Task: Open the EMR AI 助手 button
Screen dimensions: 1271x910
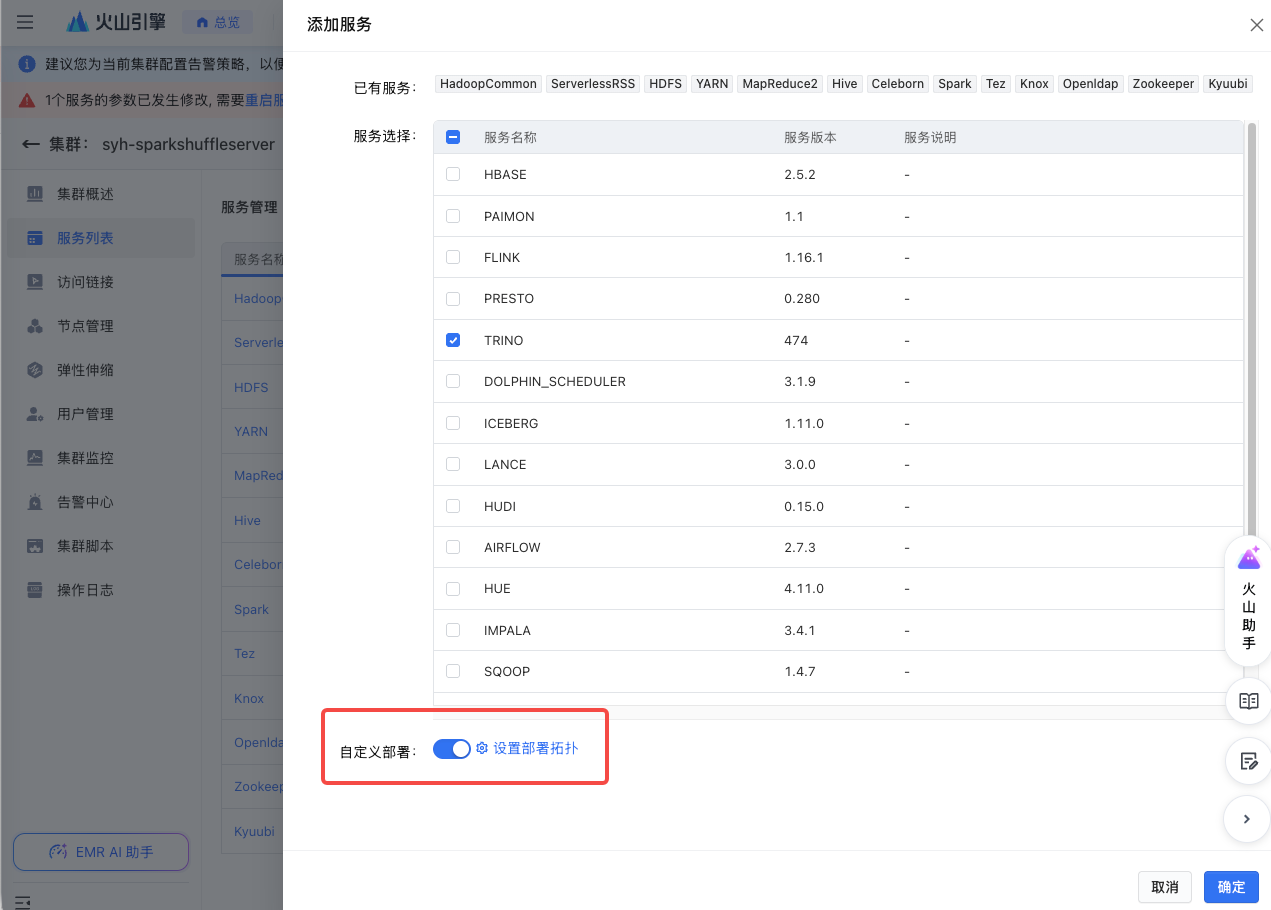Action: point(101,852)
